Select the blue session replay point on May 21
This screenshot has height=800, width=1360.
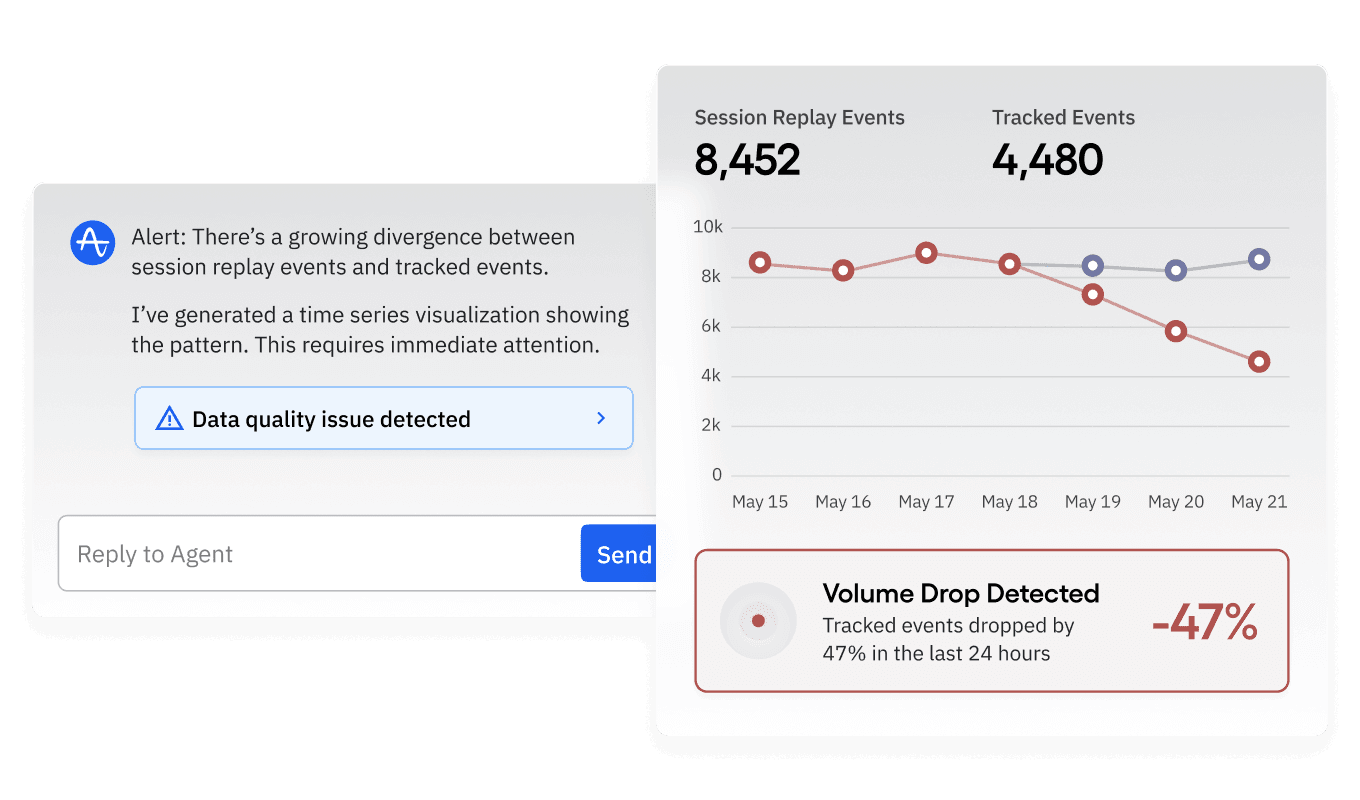(1259, 259)
